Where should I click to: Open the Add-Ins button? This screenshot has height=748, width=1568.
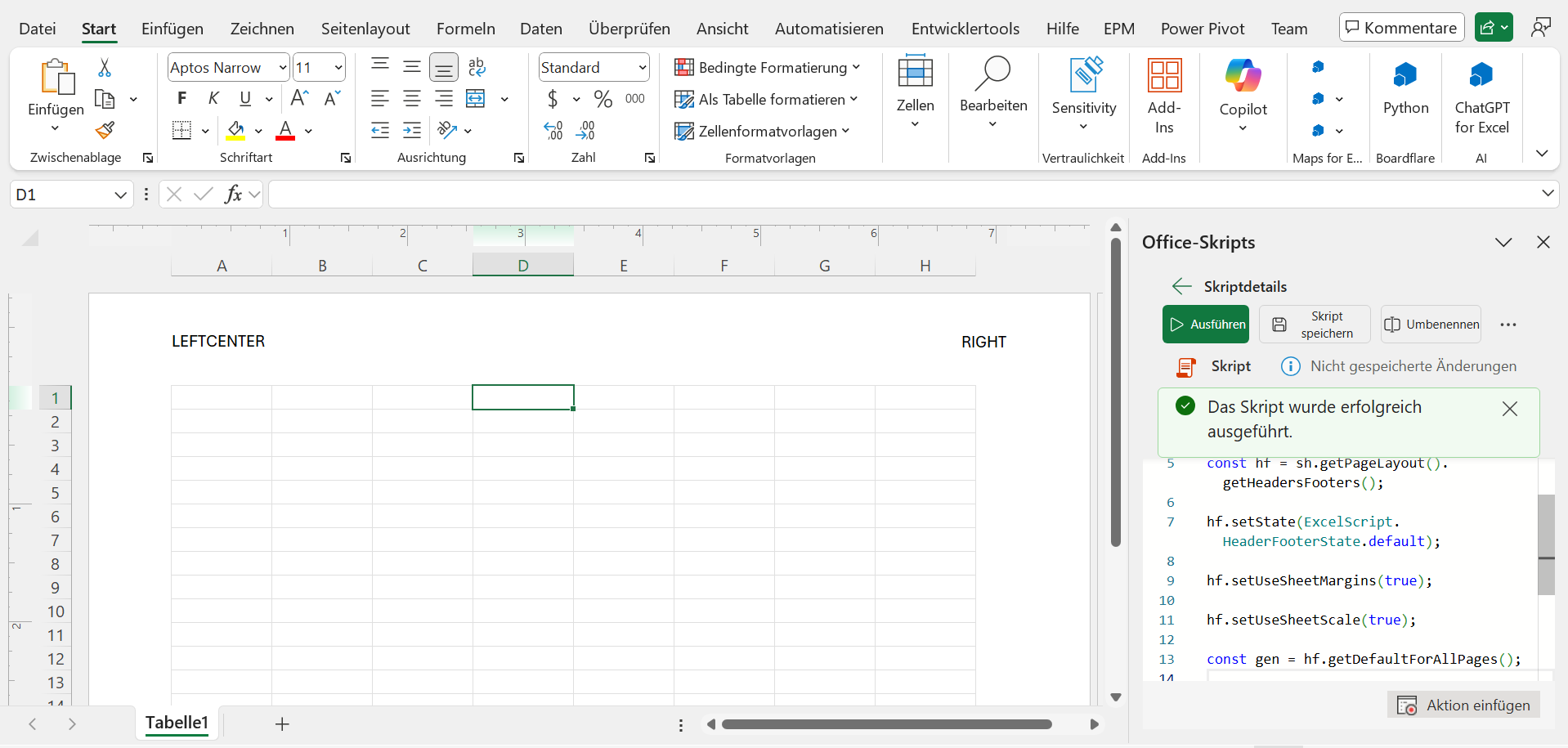1164,96
